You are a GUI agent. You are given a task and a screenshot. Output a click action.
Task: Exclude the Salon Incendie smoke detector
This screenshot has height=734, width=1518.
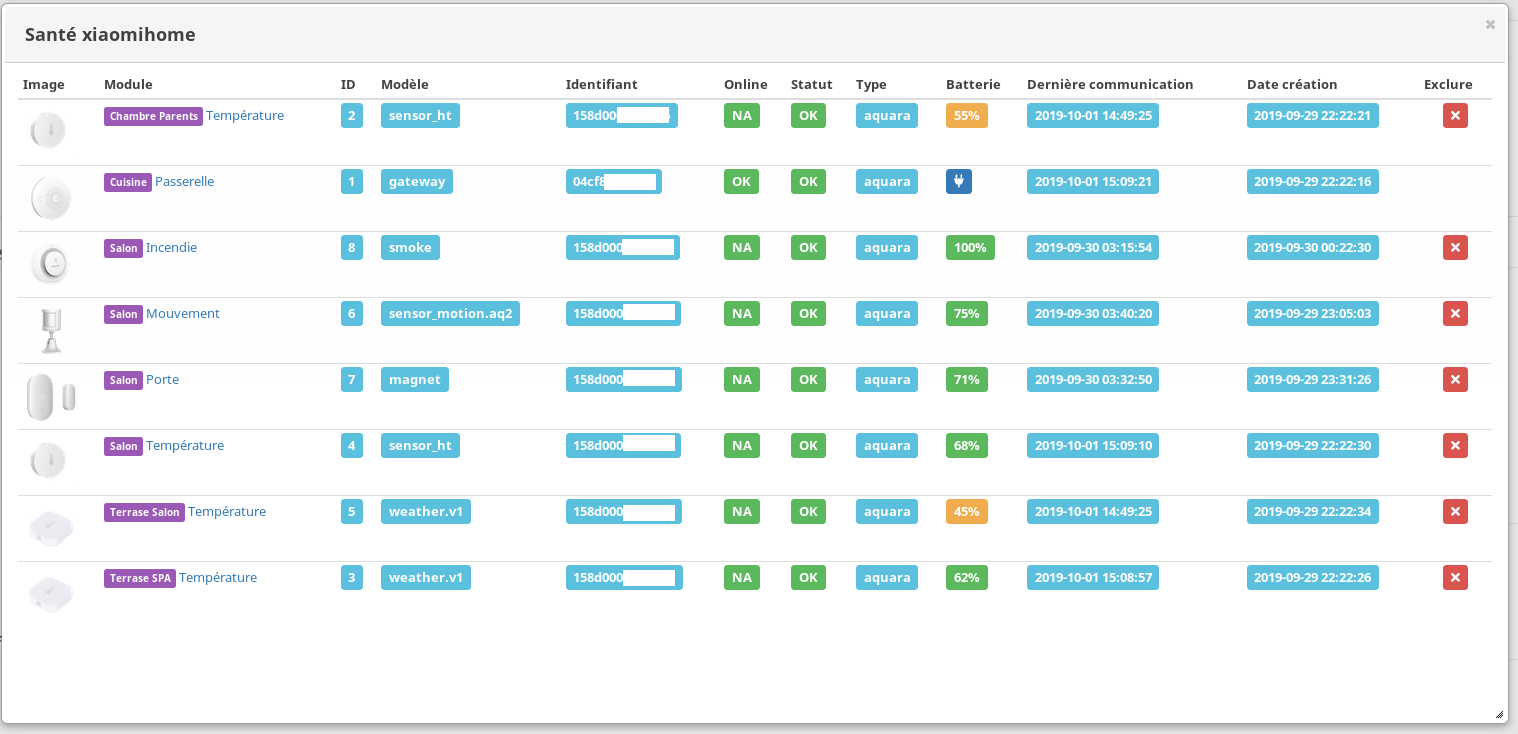1455,248
